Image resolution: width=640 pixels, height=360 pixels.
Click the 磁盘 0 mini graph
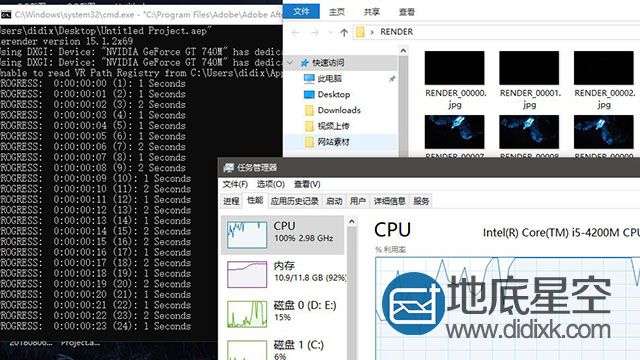[x=247, y=314]
